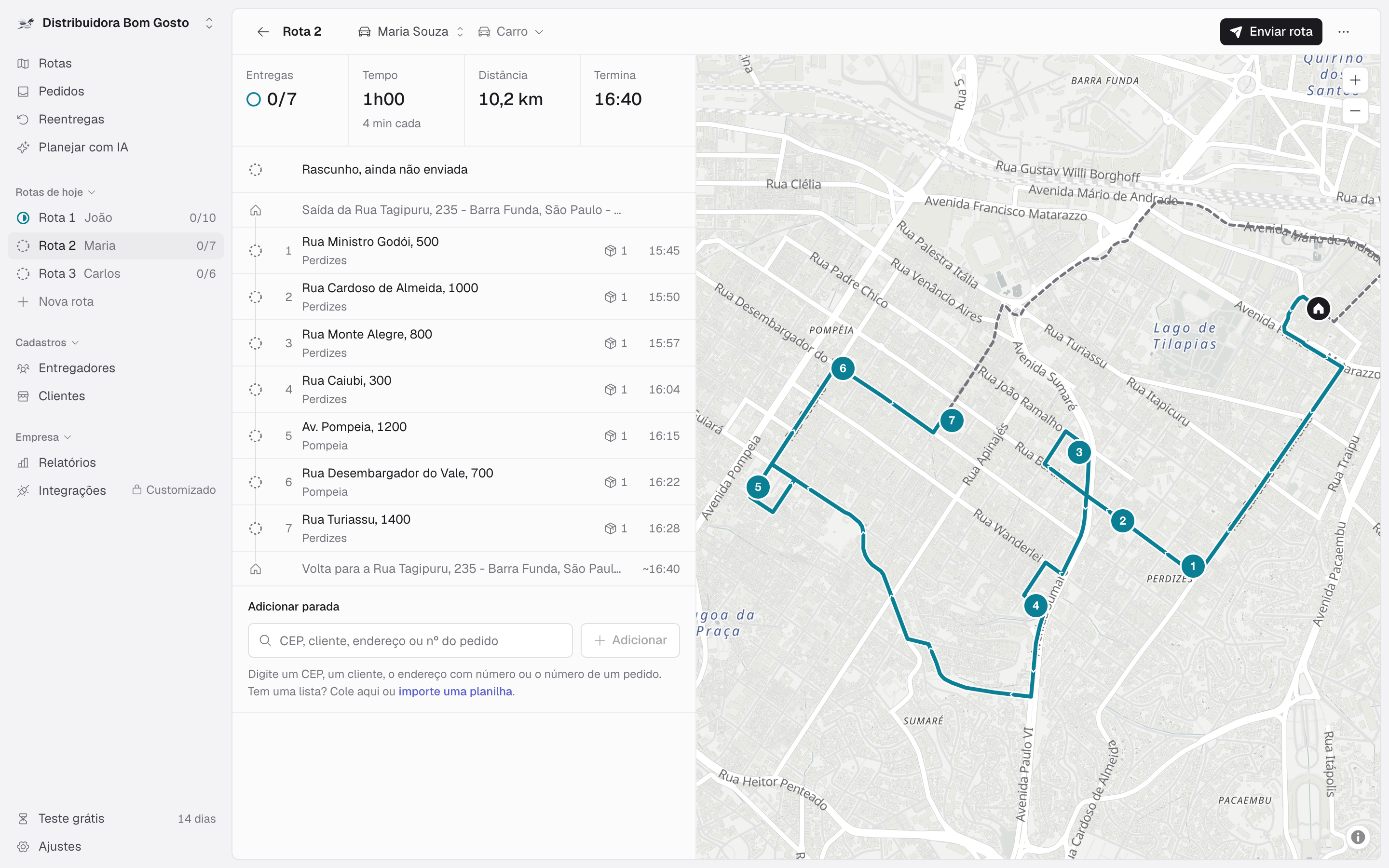Open Ajustes settings
Viewport: 1389px width, 868px height.
click(x=115, y=846)
